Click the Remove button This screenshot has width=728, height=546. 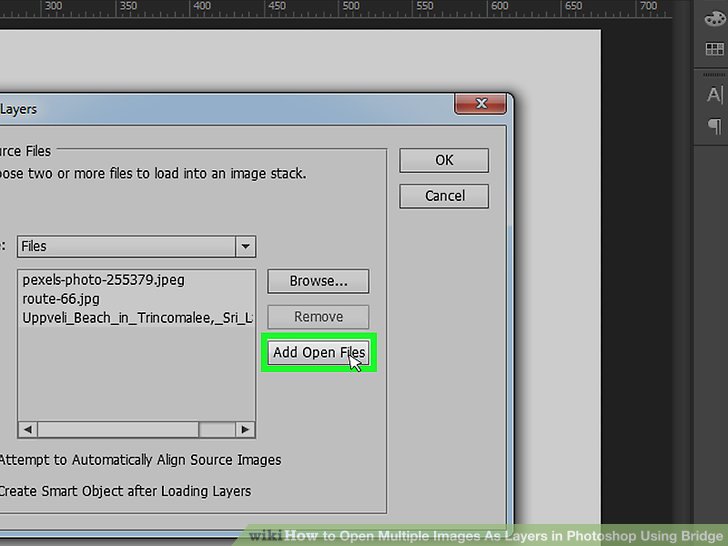(318, 317)
